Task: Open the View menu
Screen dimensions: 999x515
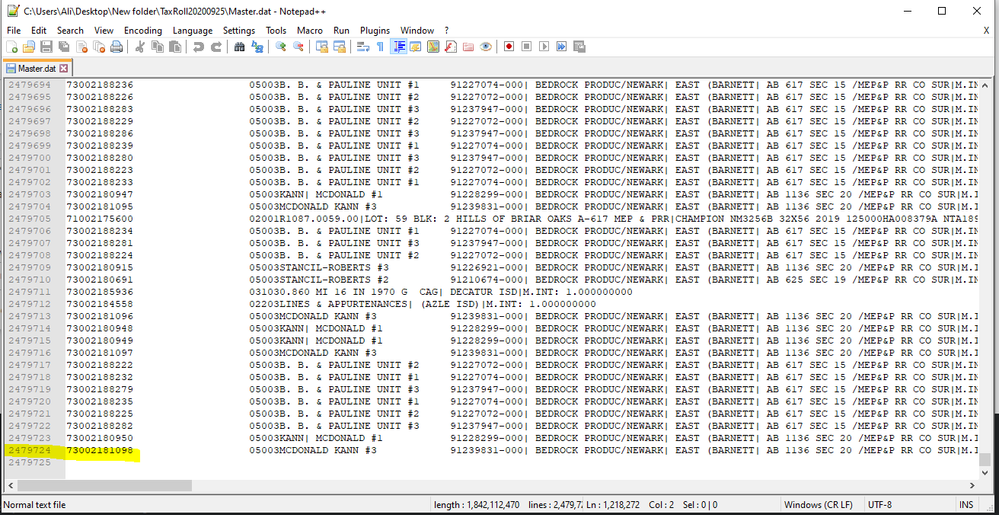Action: [104, 30]
